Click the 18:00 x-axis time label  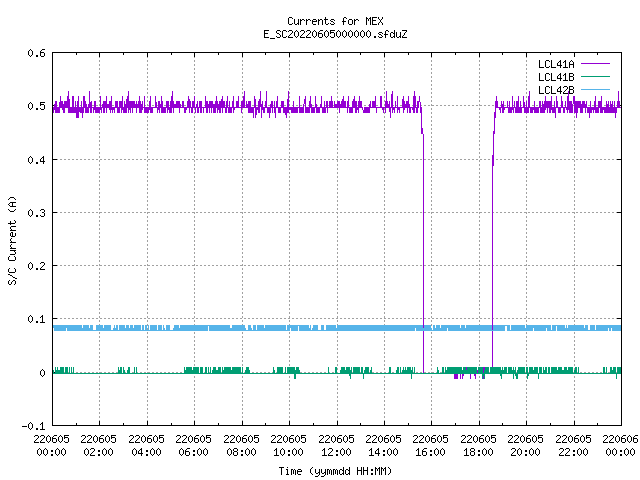tap(478, 452)
